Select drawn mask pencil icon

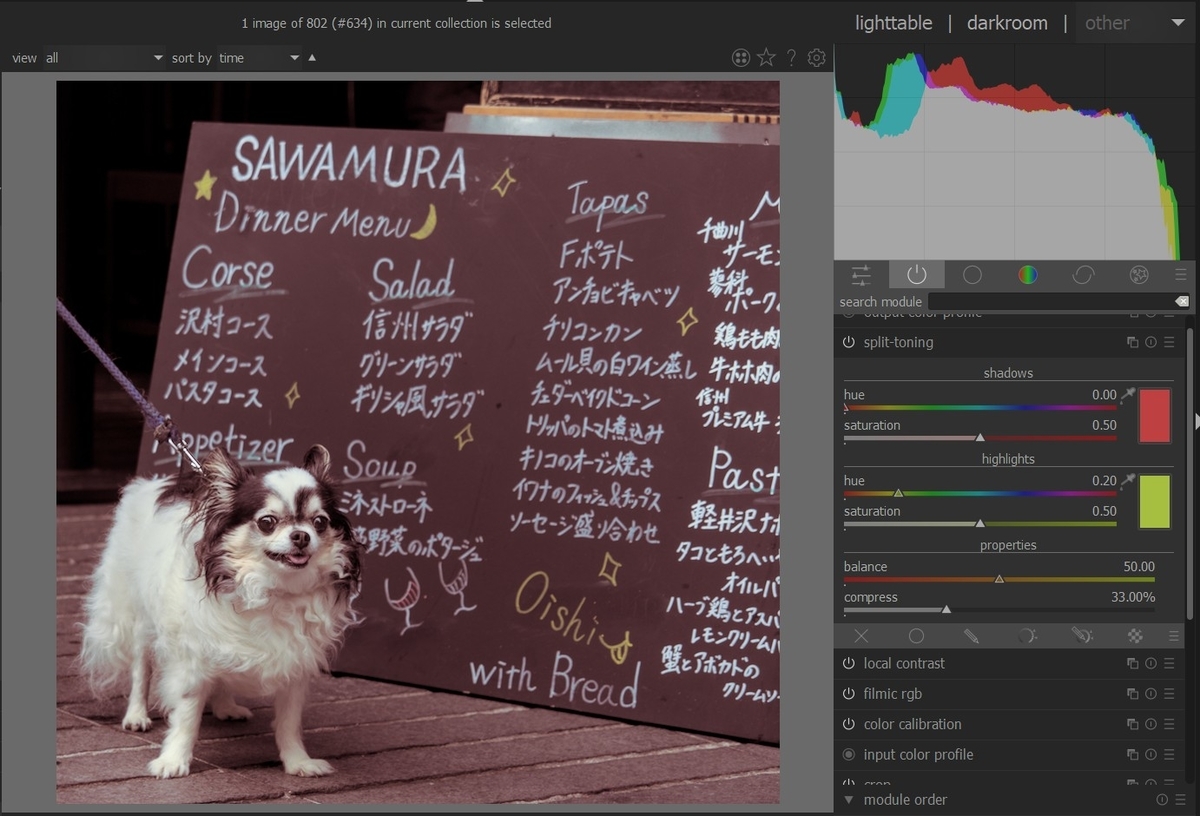[971, 636]
